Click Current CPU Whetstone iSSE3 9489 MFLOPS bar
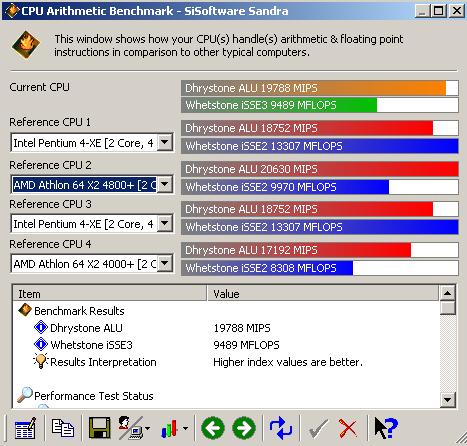The image size is (467, 446). tap(320, 105)
